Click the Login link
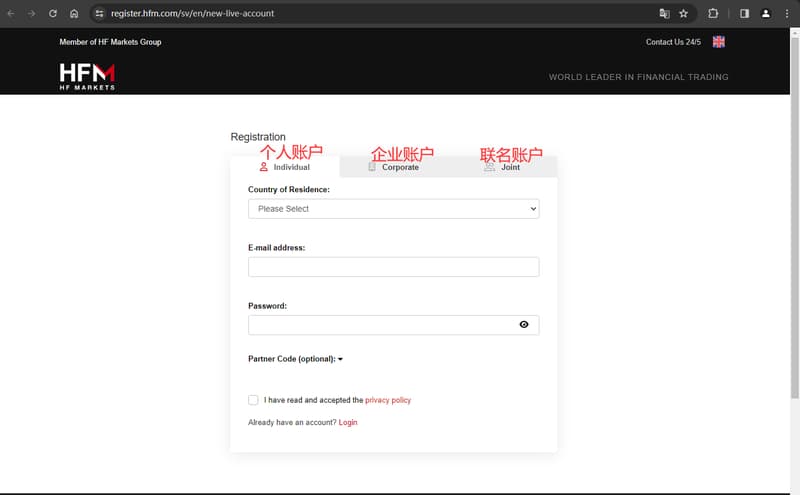 click(x=348, y=423)
